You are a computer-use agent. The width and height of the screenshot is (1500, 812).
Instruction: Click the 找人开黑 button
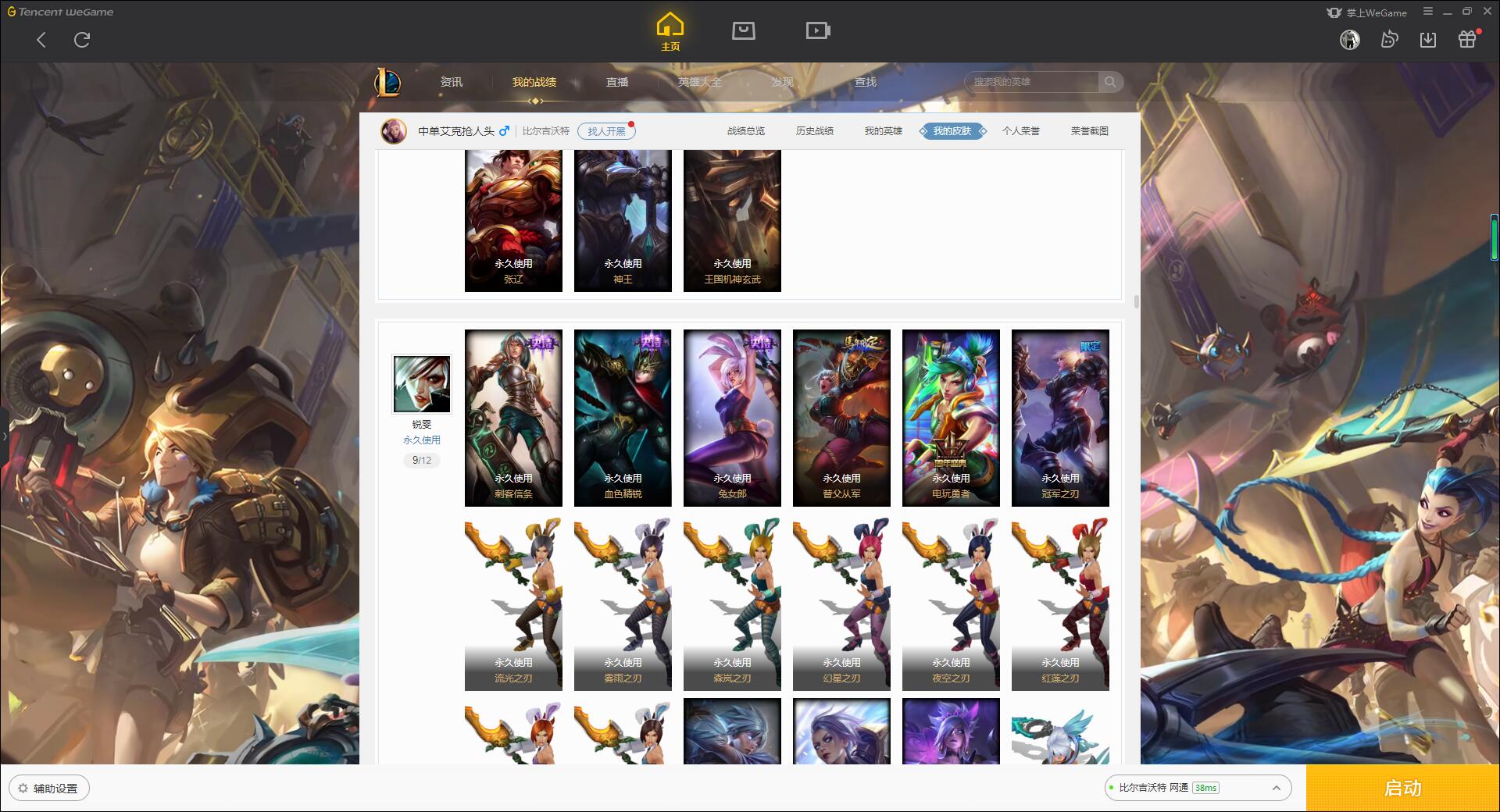tap(606, 131)
